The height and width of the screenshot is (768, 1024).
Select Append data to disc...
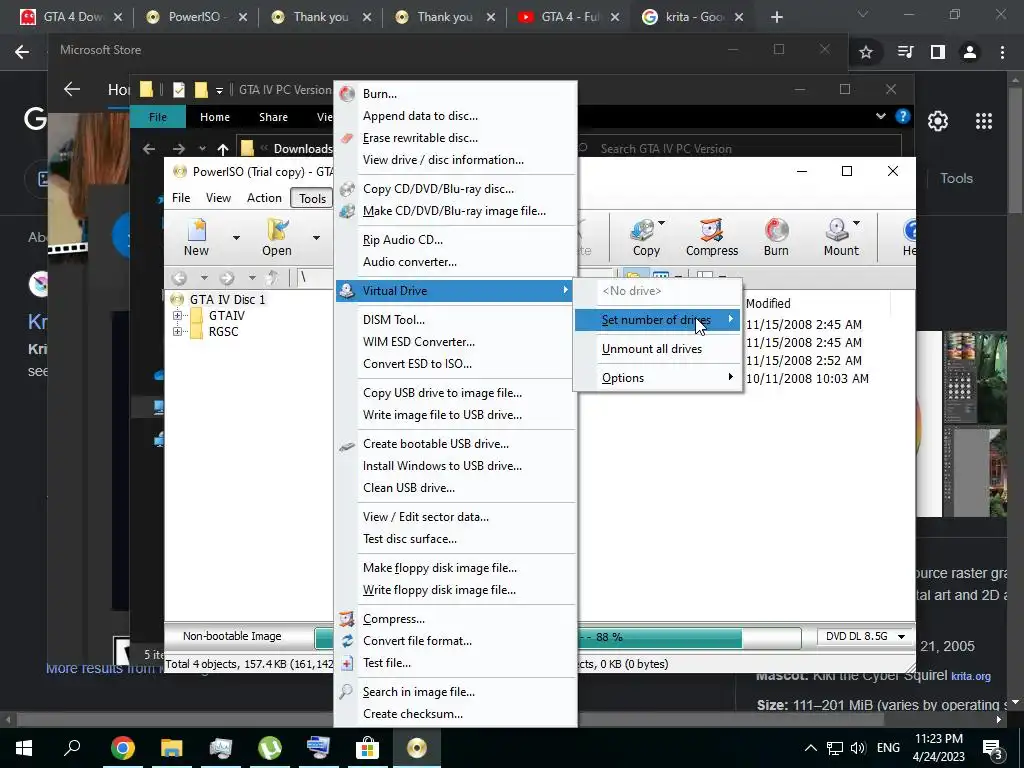[456, 116]
